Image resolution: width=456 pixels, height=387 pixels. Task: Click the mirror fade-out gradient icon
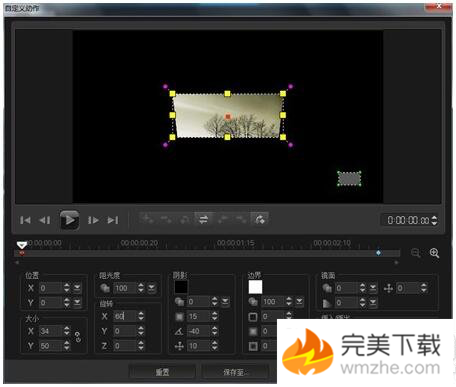[x=327, y=303]
